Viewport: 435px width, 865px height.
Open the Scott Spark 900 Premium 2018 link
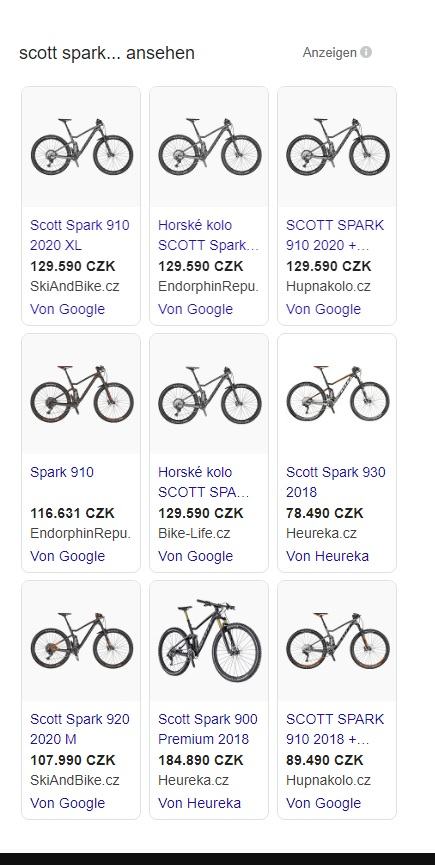(x=208, y=729)
